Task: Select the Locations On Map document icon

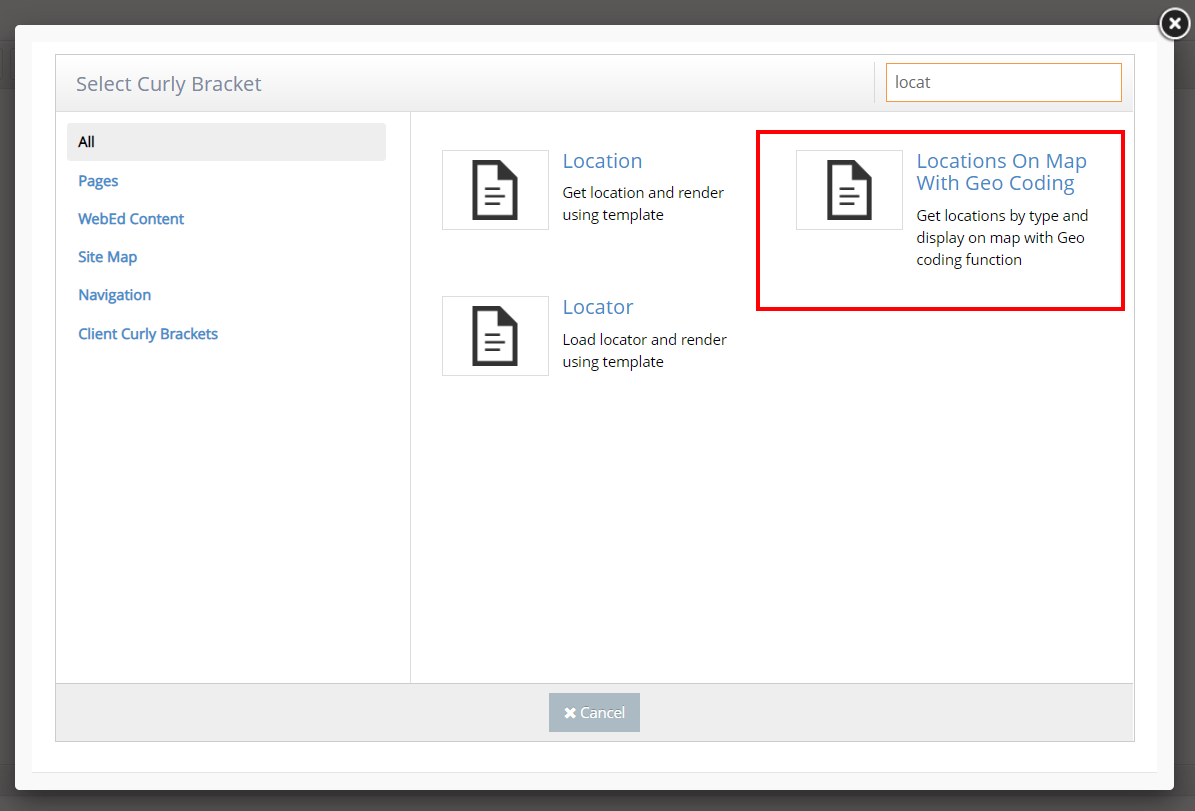Action: tap(849, 190)
